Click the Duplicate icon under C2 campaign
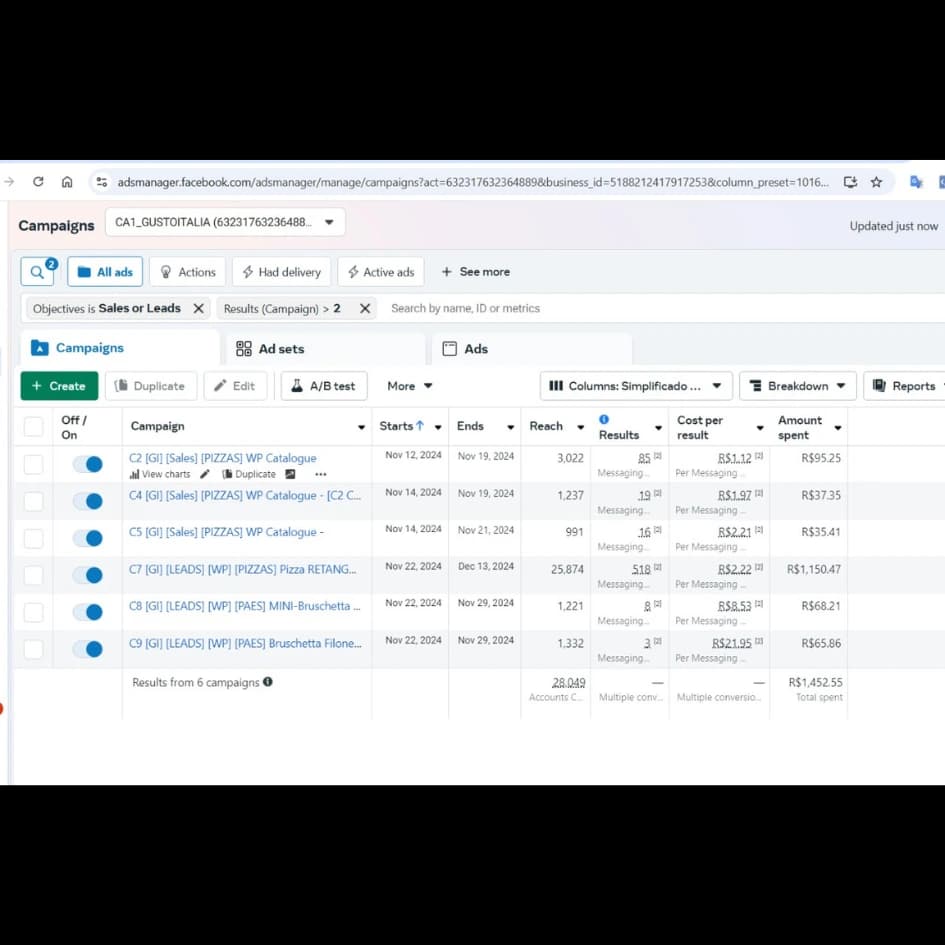 [x=249, y=474]
